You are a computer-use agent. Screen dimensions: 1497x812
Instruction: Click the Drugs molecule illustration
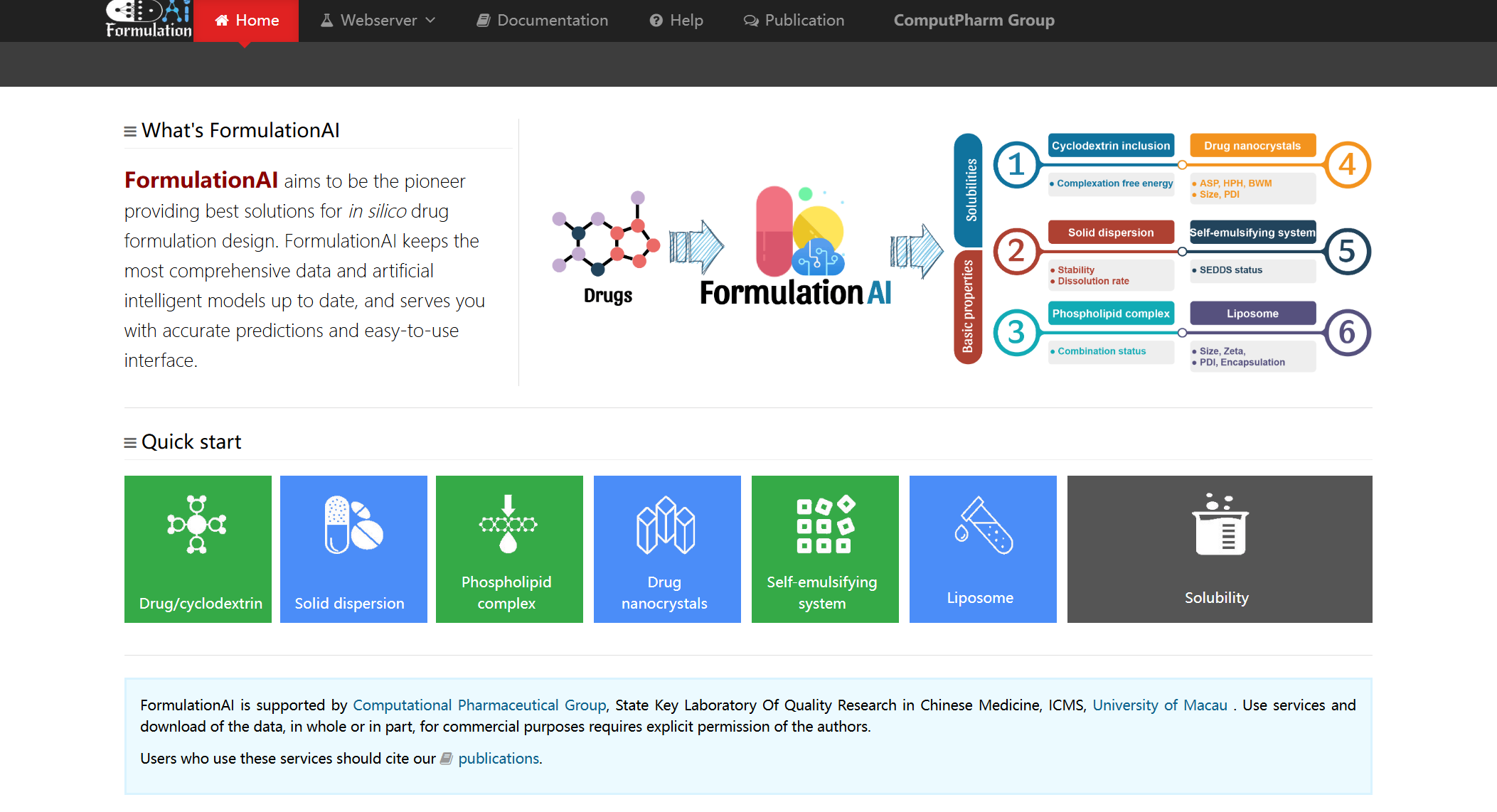click(x=606, y=235)
